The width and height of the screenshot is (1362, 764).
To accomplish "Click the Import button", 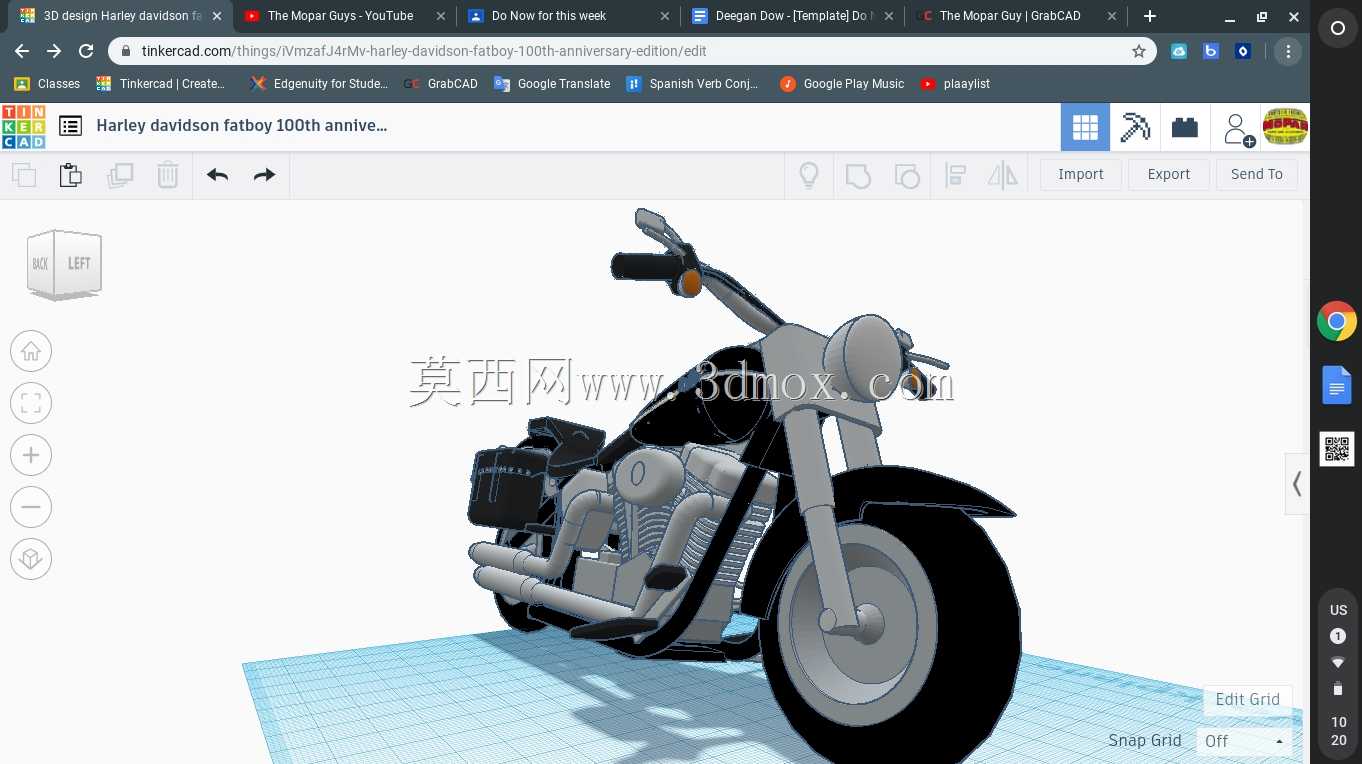I will coord(1081,174).
